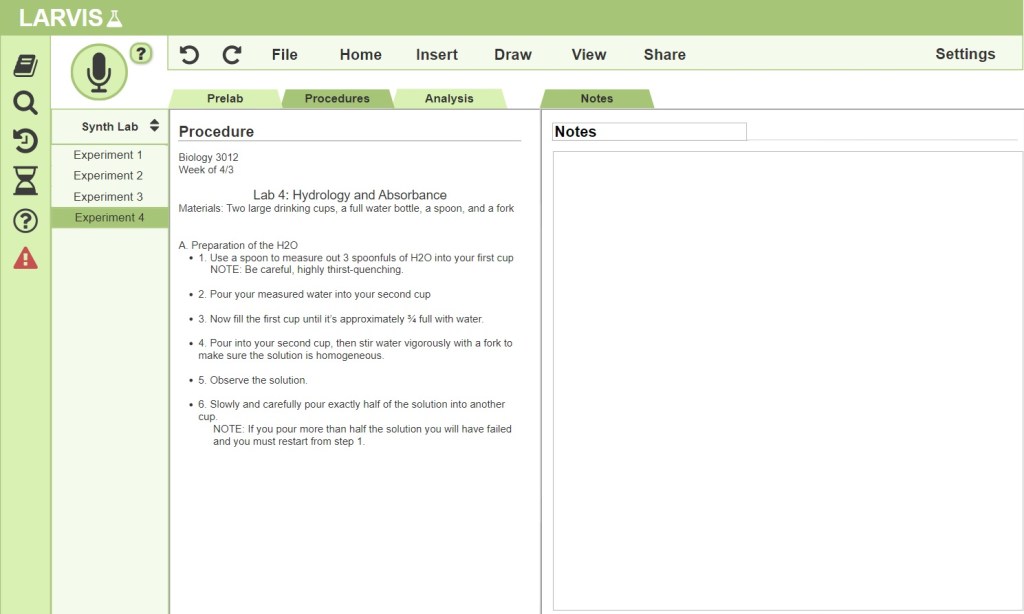Click the magnifying glass search icon
The width and height of the screenshot is (1024, 614).
click(x=25, y=103)
